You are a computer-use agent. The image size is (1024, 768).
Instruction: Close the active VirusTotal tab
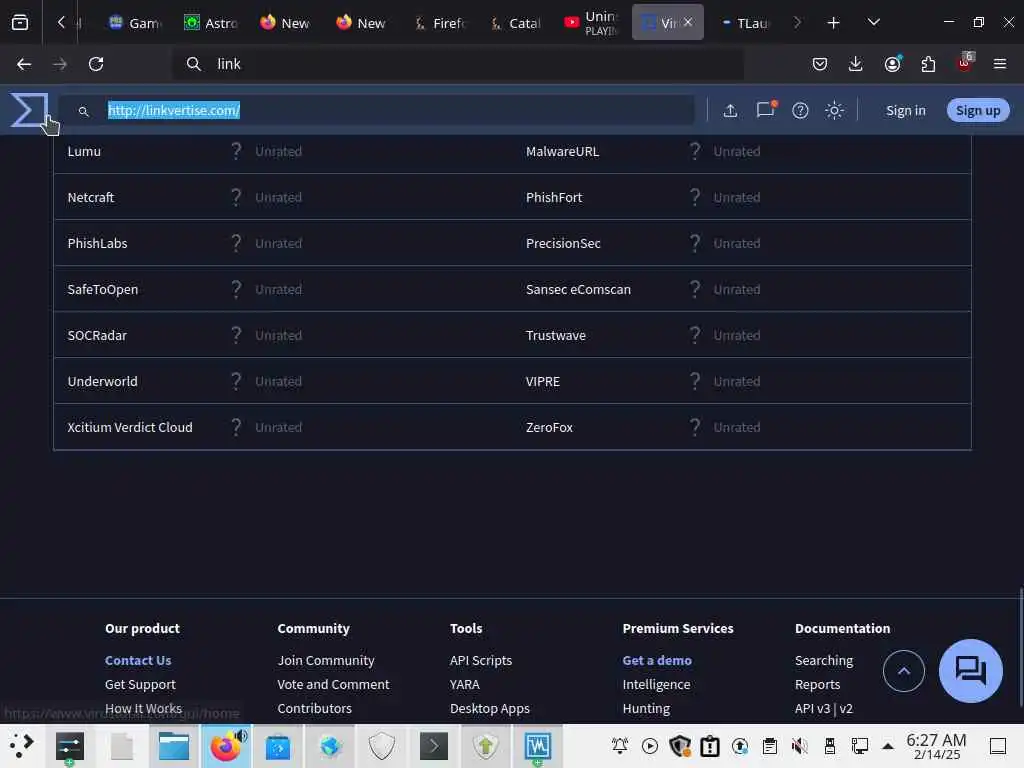coord(688,22)
